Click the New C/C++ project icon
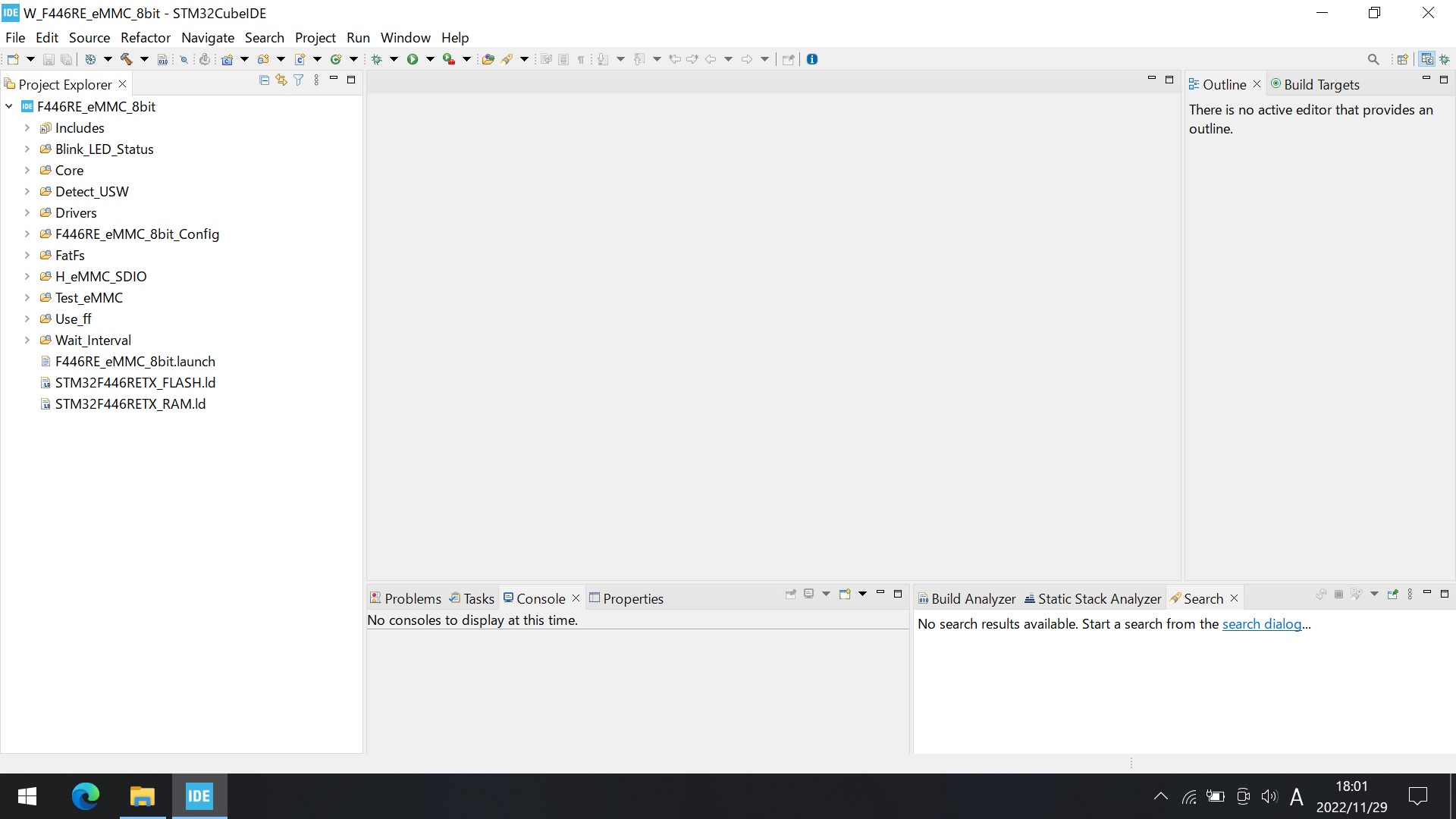This screenshot has width=1456, height=819. [x=227, y=59]
